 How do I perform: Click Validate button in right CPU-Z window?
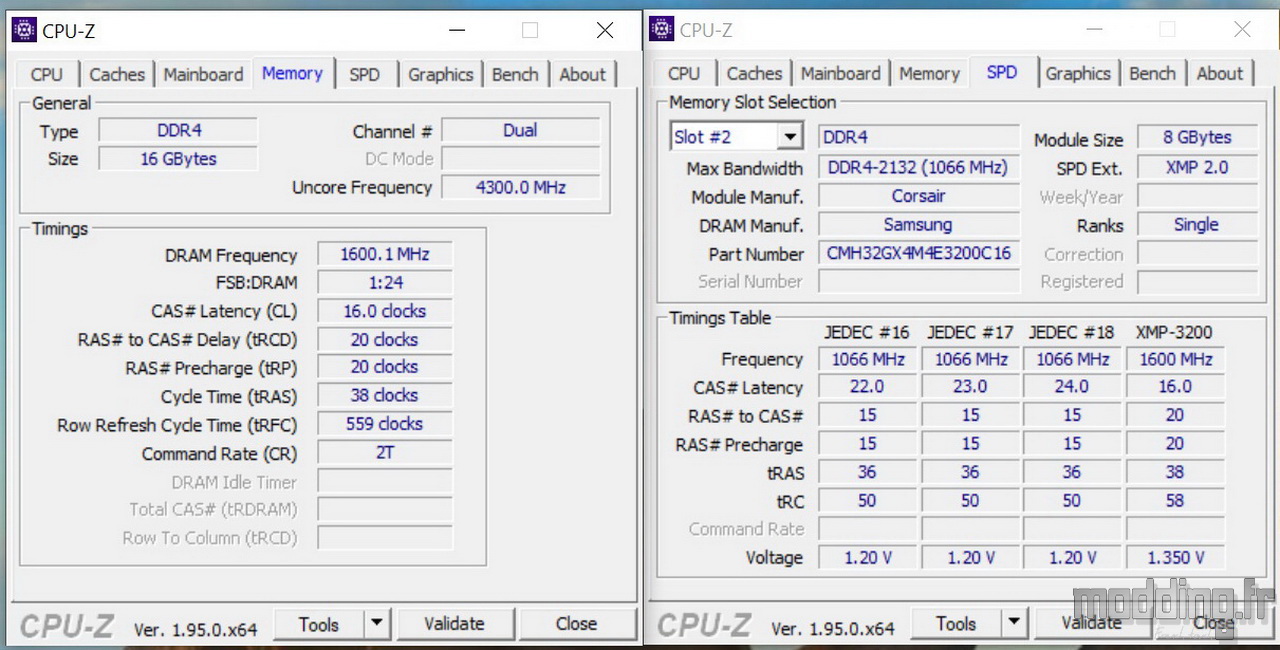click(1091, 623)
